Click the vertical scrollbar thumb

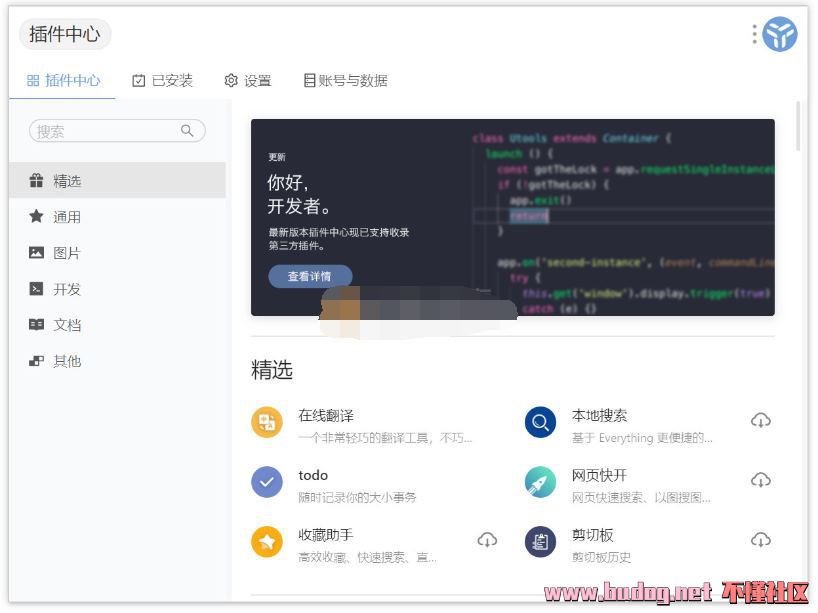[x=798, y=127]
